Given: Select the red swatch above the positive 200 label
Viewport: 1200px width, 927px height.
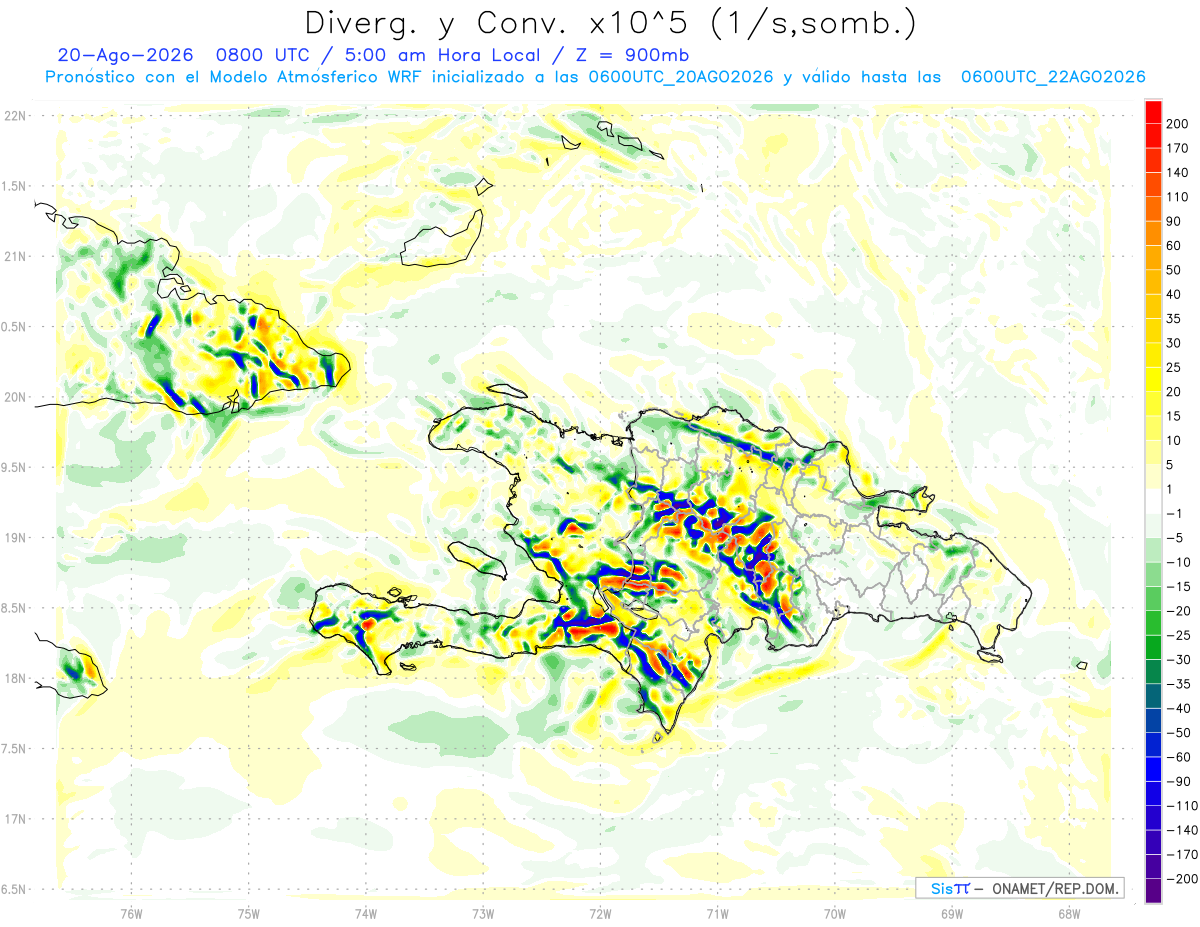Looking at the screenshot, I should point(1153,112).
